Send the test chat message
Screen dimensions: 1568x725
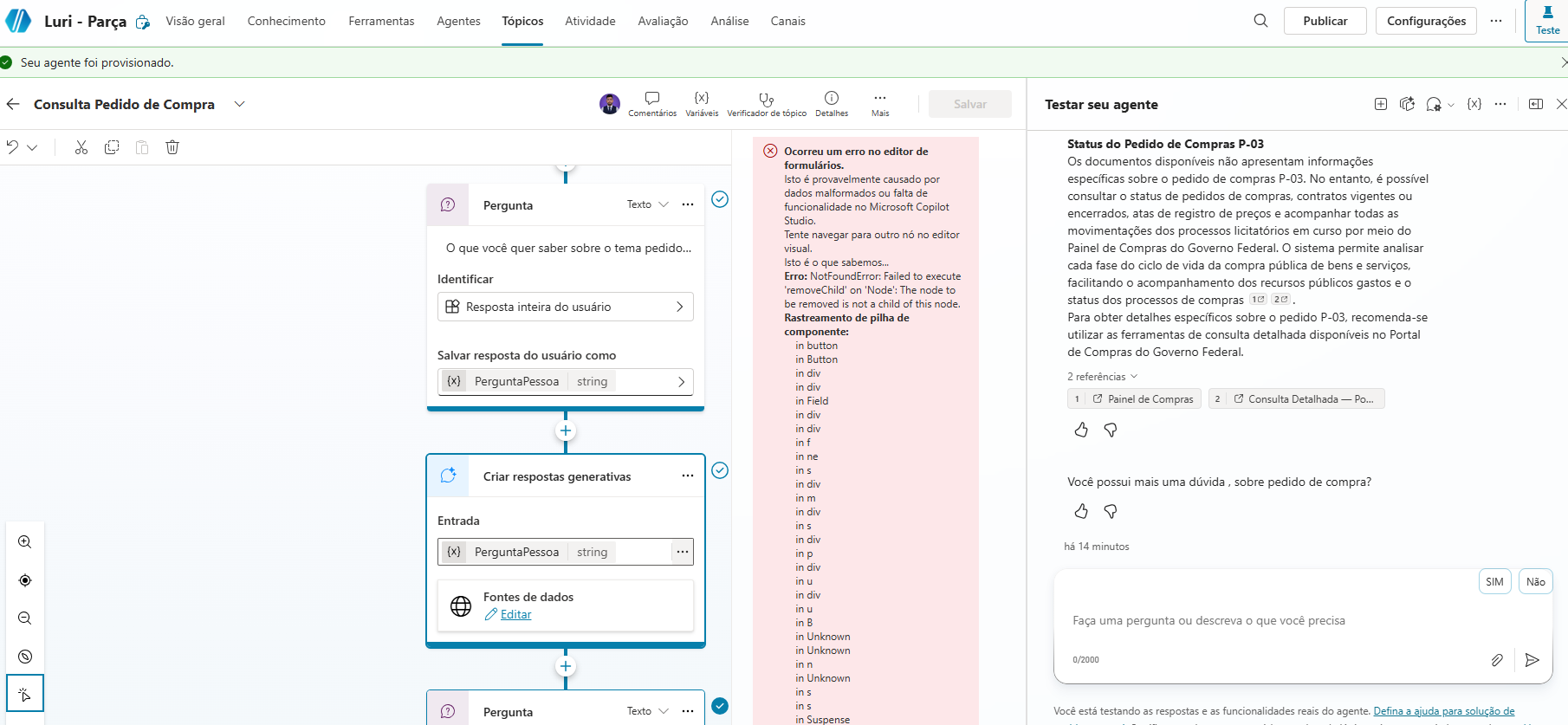(1532, 660)
